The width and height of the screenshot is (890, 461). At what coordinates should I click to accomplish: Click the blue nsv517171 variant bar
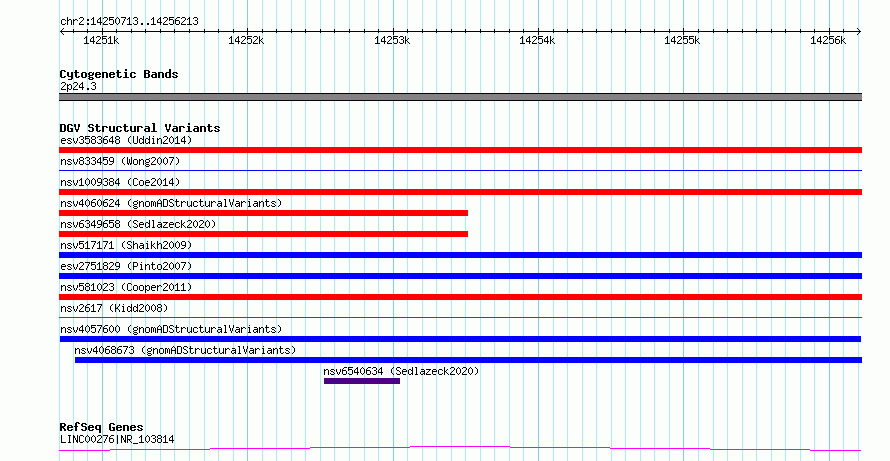click(460, 255)
